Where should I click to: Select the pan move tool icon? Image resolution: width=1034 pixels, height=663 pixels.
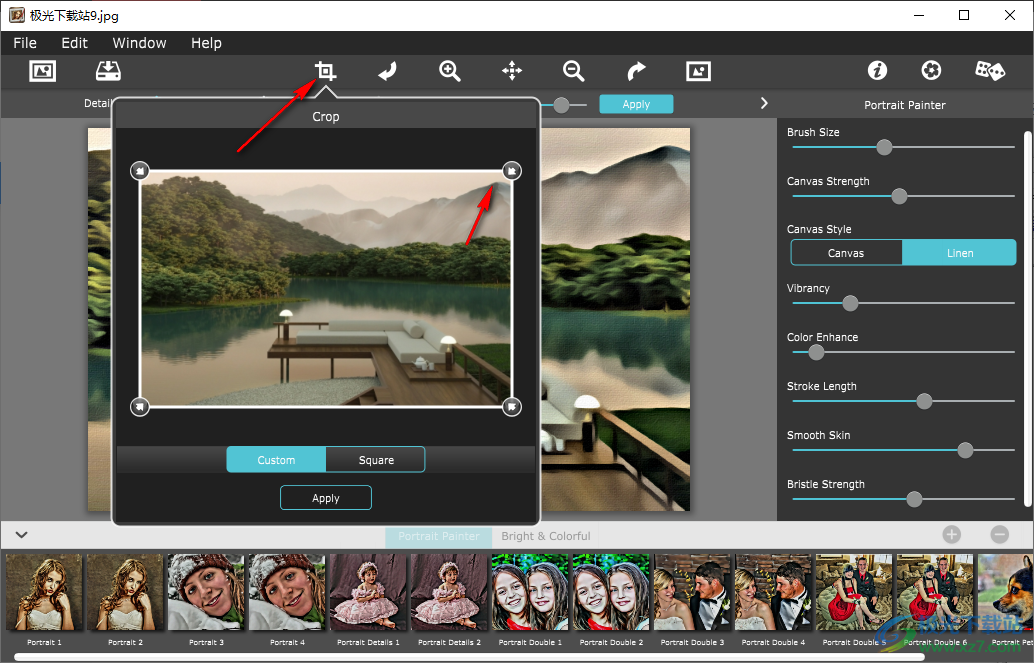point(512,71)
